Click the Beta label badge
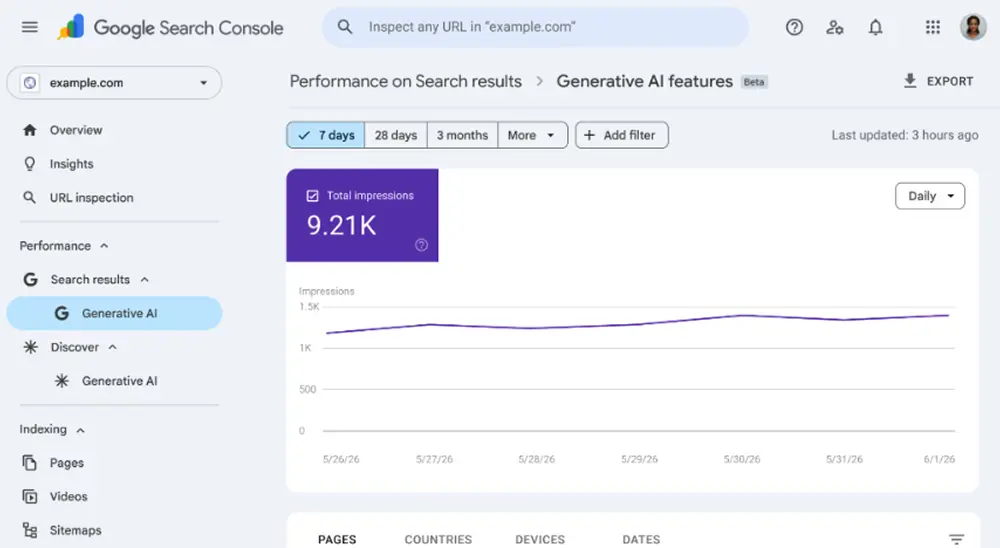Screen dimensions: 1000x548 click(x=754, y=82)
